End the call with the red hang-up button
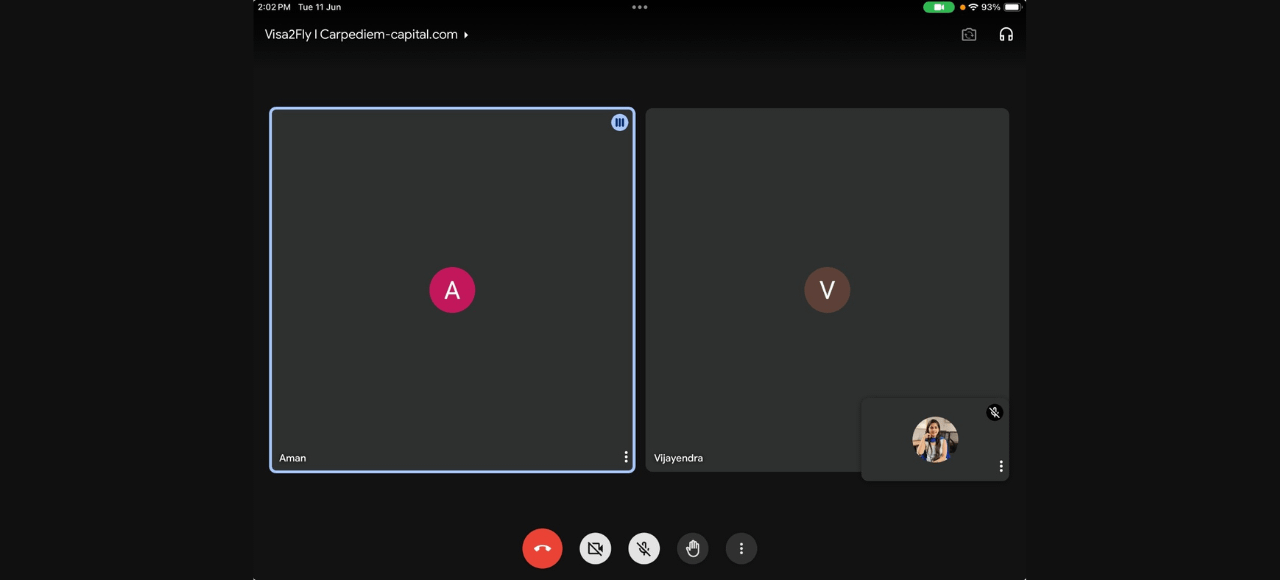 coord(542,548)
